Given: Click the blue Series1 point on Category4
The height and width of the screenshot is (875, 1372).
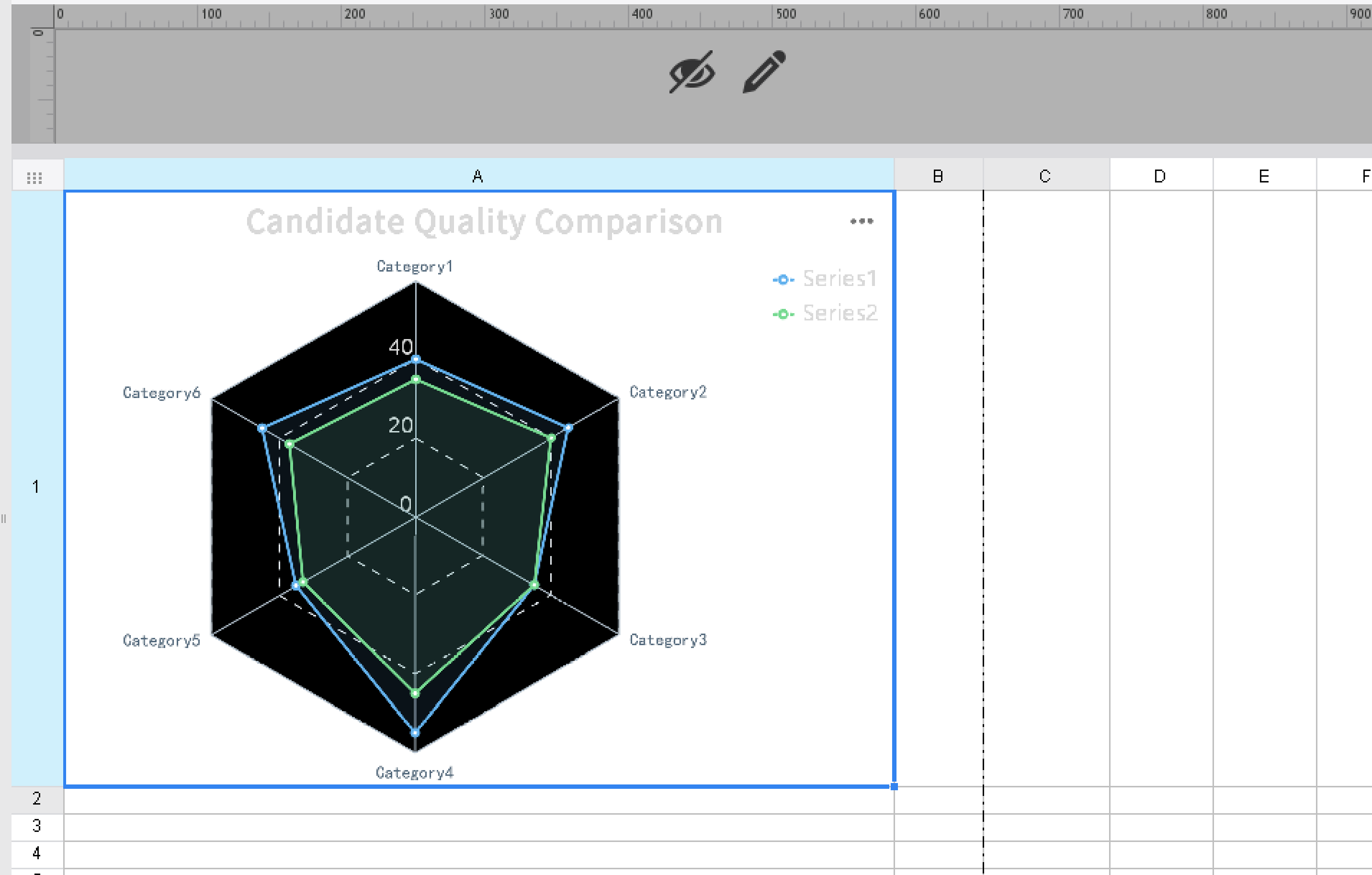Looking at the screenshot, I should 415,733.
